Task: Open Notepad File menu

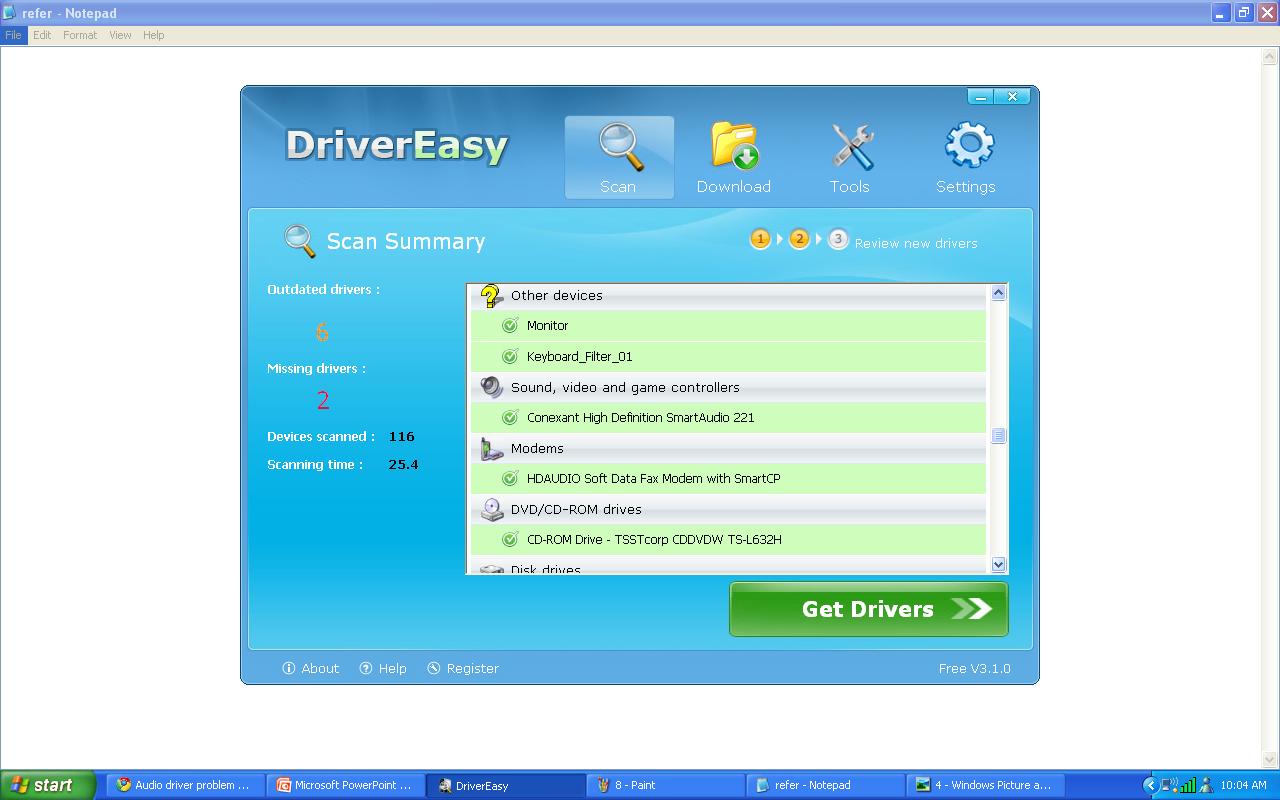Action: (x=13, y=35)
